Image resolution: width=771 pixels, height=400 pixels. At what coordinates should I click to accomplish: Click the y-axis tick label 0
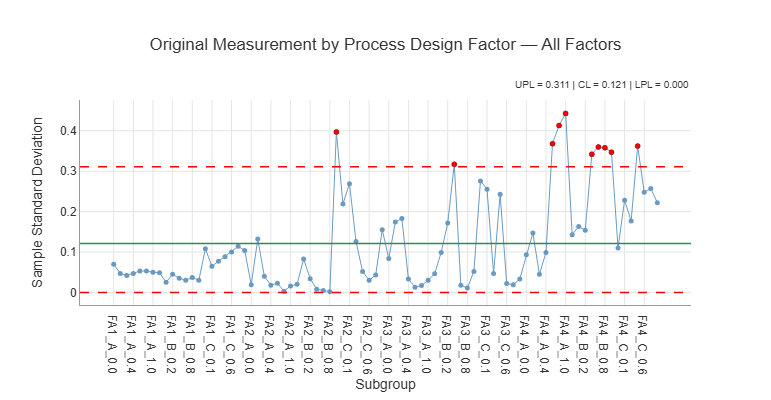(x=73, y=292)
